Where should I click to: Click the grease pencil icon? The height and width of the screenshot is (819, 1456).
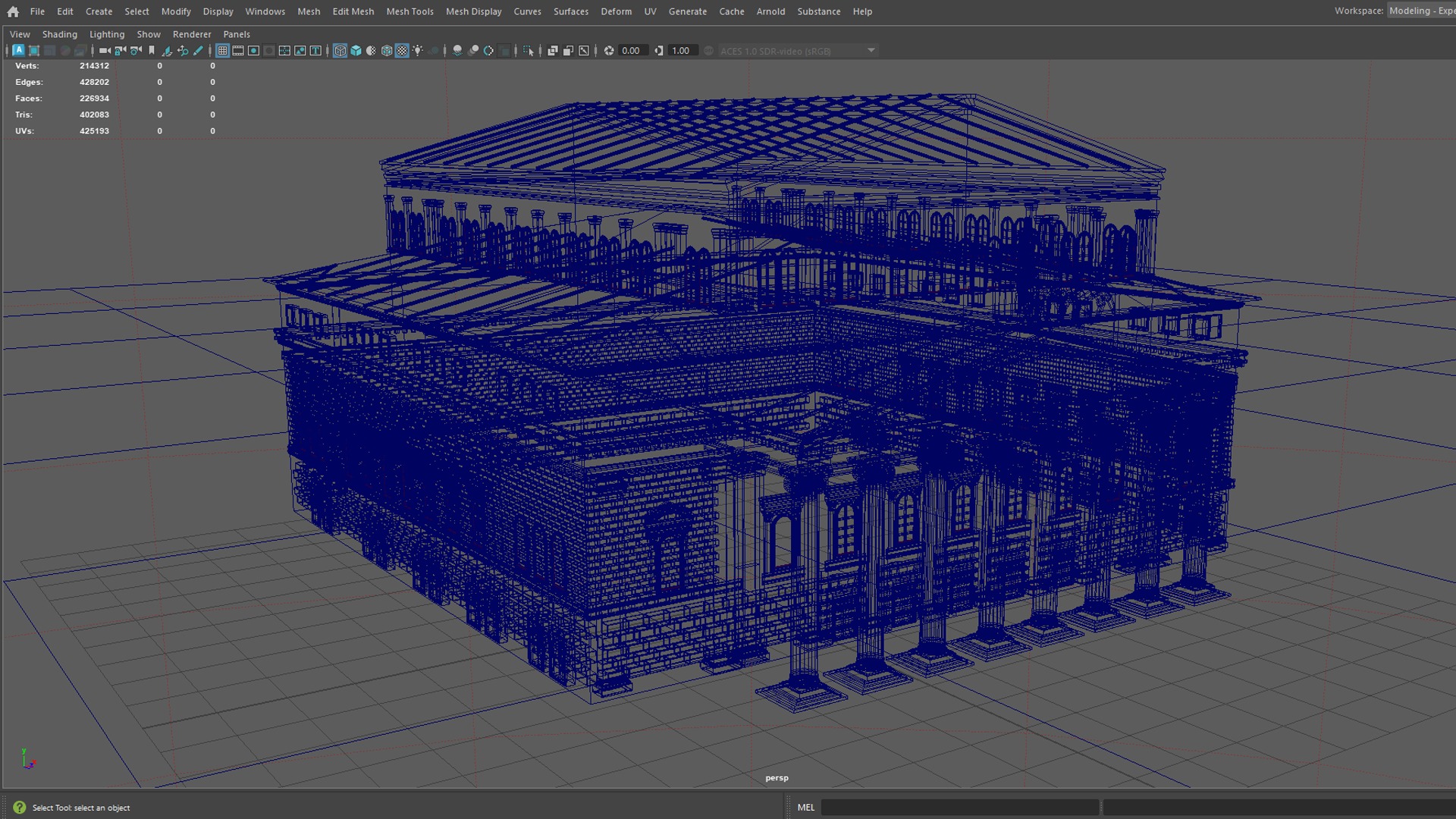[x=198, y=51]
